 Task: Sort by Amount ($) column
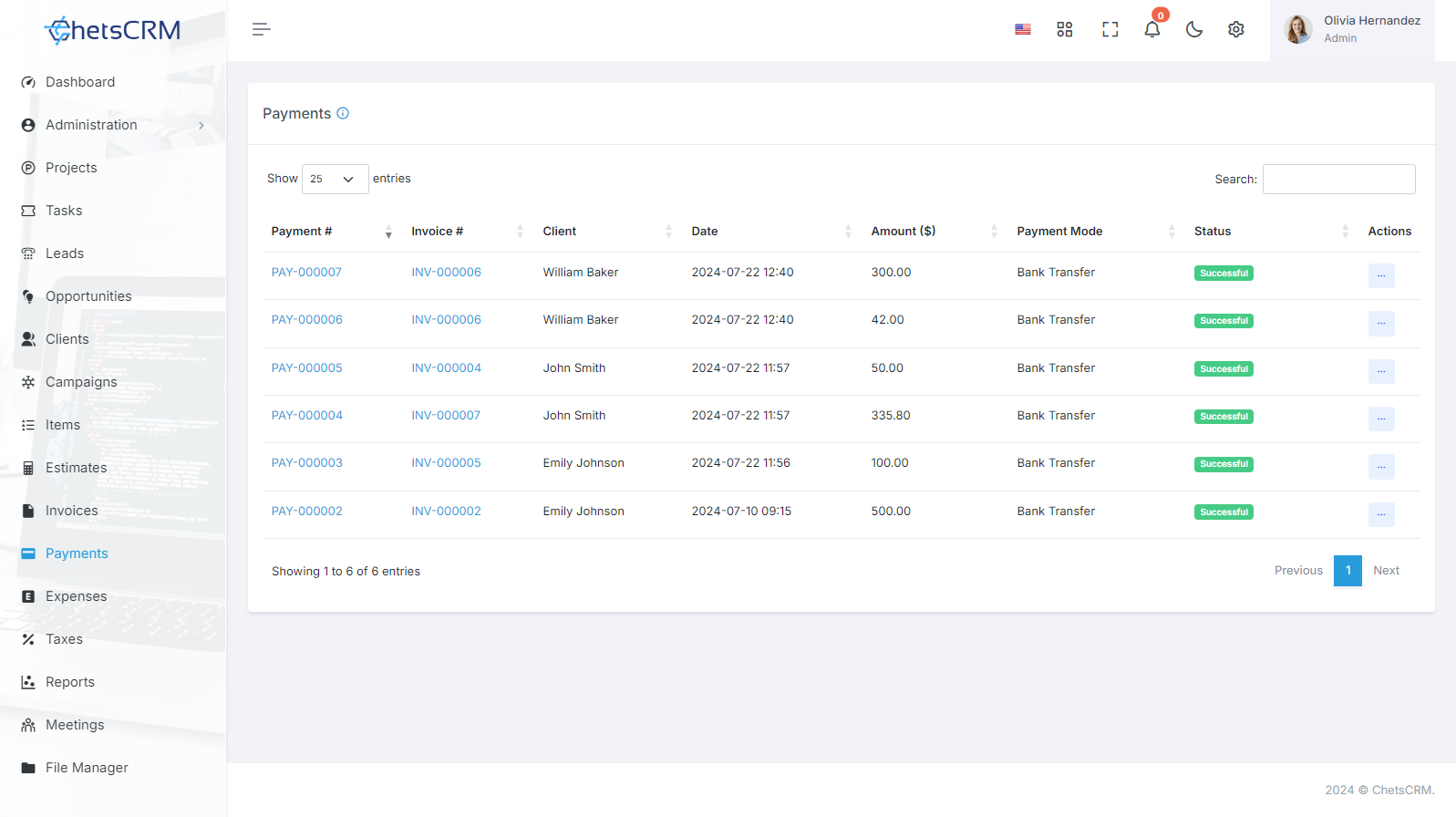(935, 232)
